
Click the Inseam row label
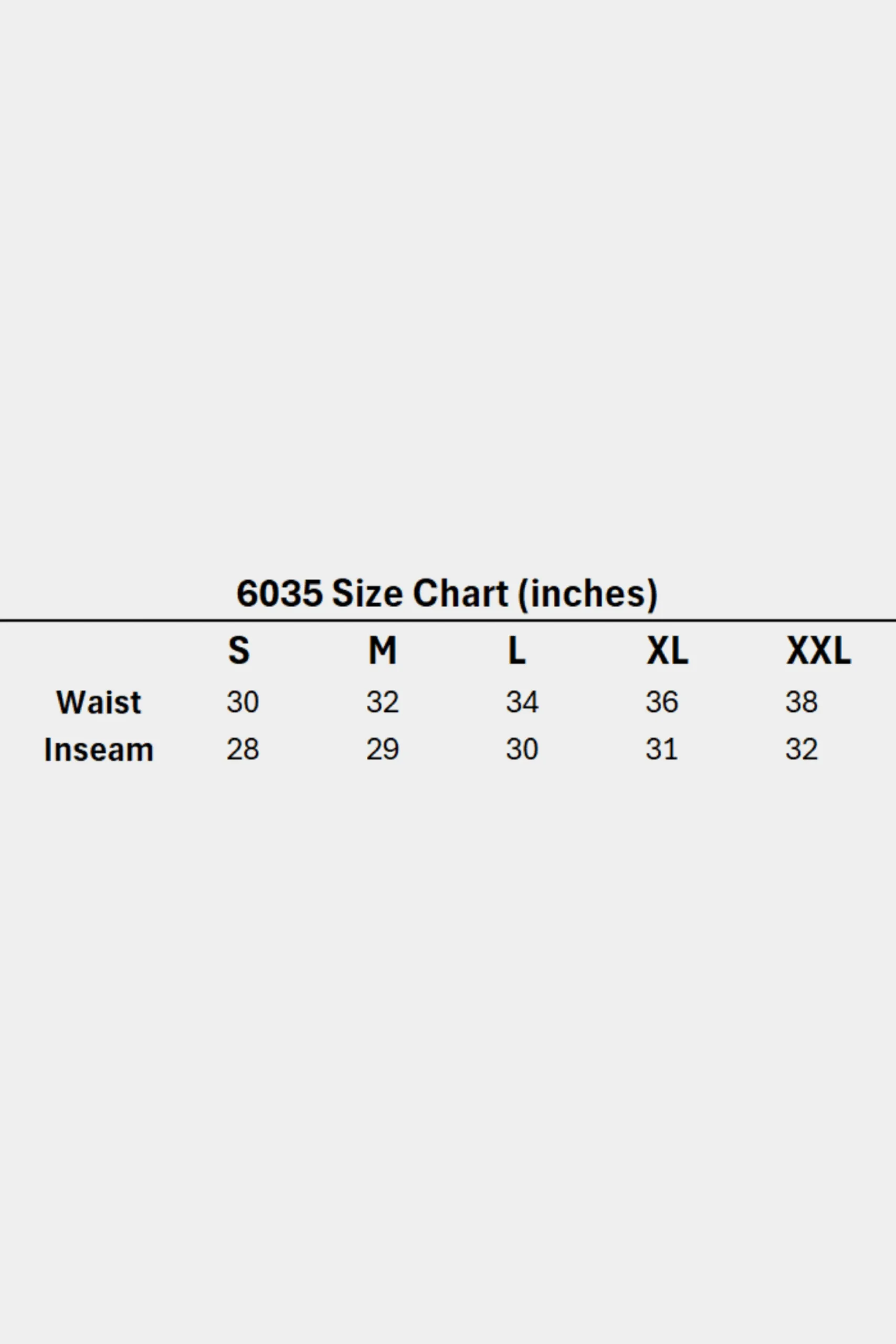tap(99, 749)
